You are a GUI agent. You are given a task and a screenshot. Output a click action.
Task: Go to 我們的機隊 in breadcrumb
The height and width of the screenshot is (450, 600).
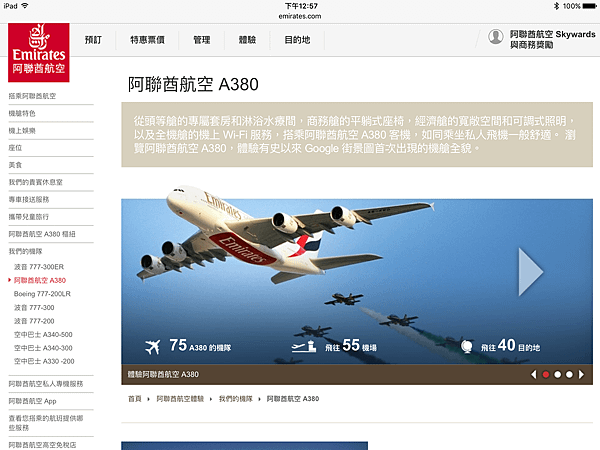[236, 399]
